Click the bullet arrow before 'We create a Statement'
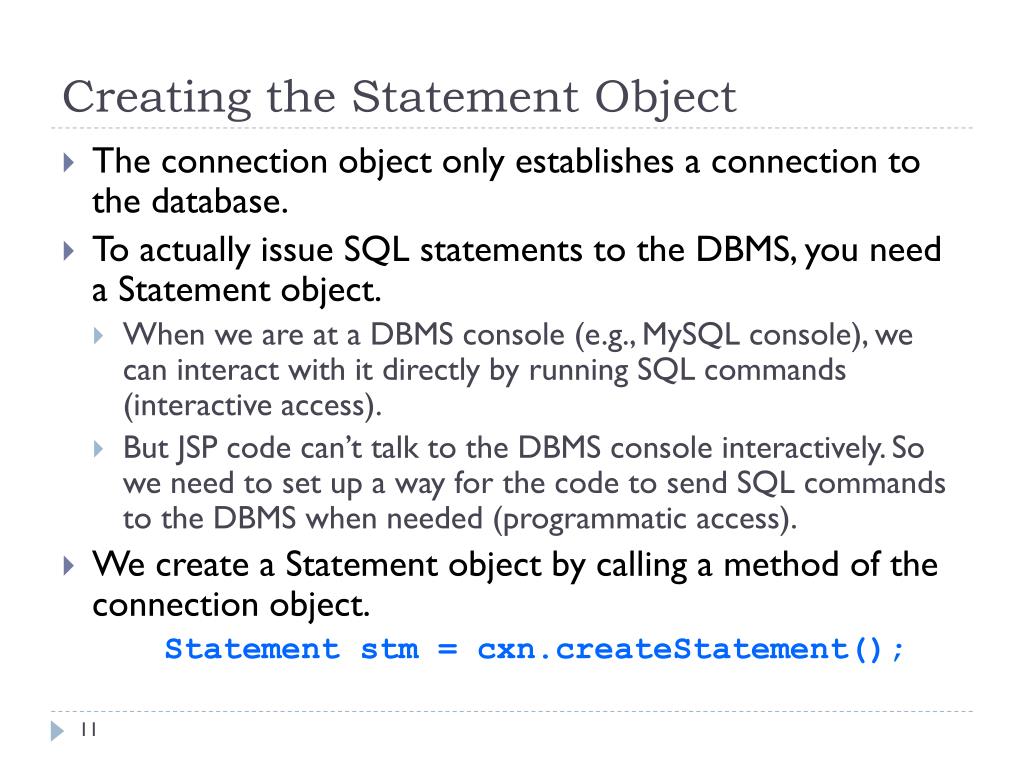Screen dimensions: 1024x768 pyautogui.click(x=69, y=565)
